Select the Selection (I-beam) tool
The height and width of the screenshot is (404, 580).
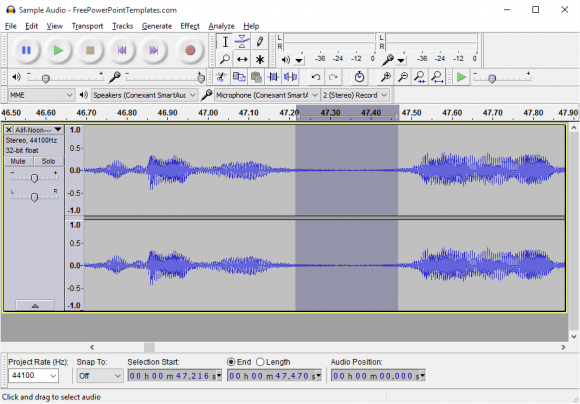tap(225, 42)
